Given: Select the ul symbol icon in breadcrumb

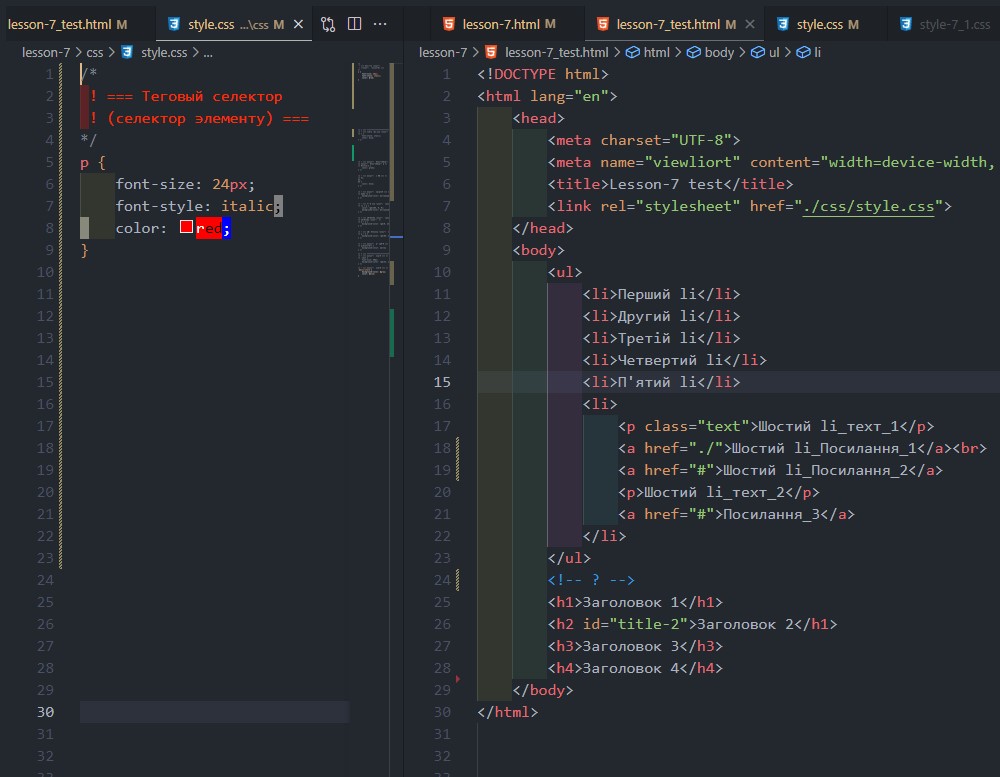Looking at the screenshot, I should click(x=757, y=52).
